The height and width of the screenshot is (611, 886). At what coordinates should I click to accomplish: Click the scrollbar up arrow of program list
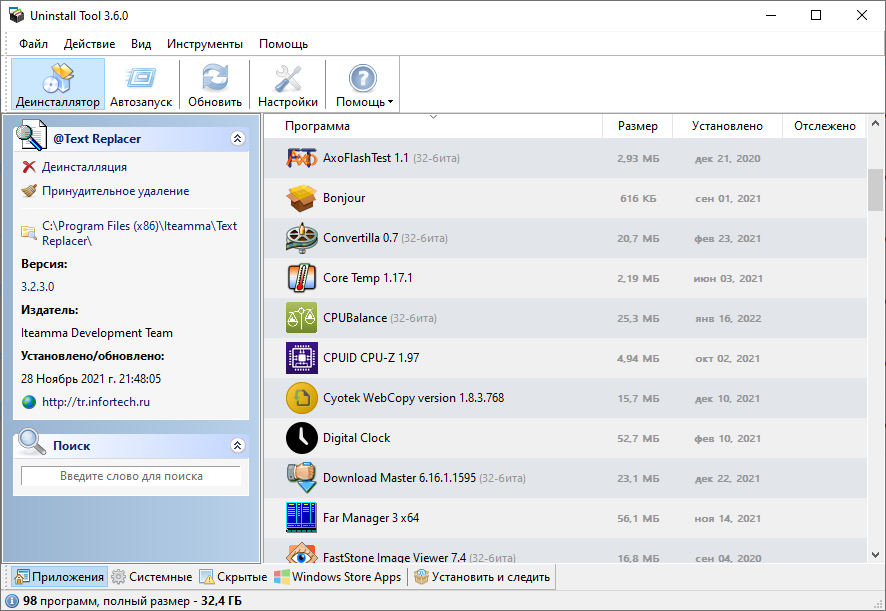coord(875,123)
